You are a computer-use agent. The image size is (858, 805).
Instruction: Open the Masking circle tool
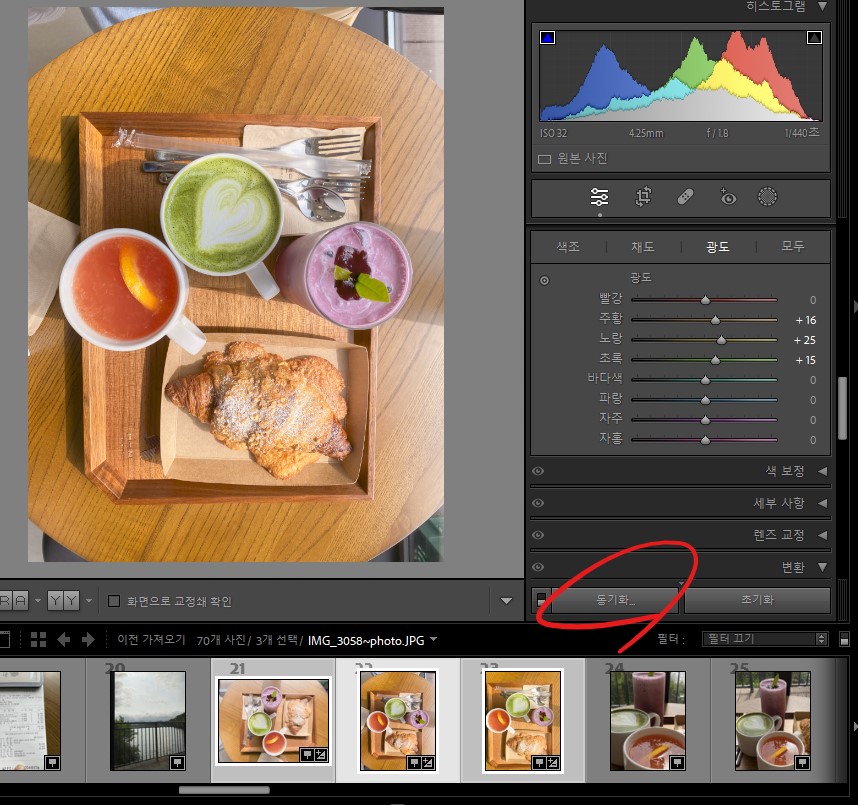point(767,197)
